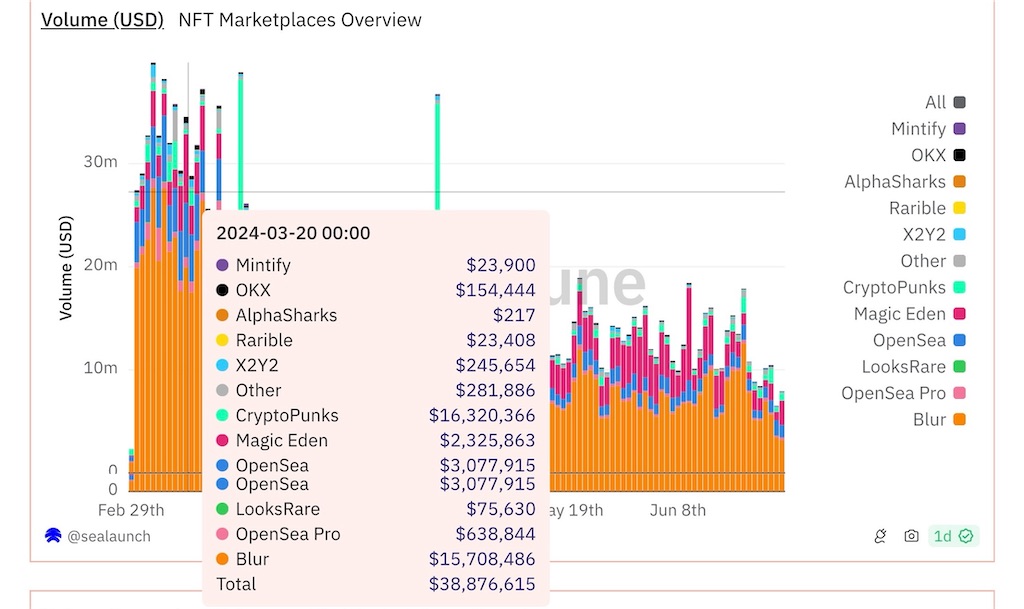Click the Volume (USD) y-axis title
The height and width of the screenshot is (609, 1024).
point(66,268)
